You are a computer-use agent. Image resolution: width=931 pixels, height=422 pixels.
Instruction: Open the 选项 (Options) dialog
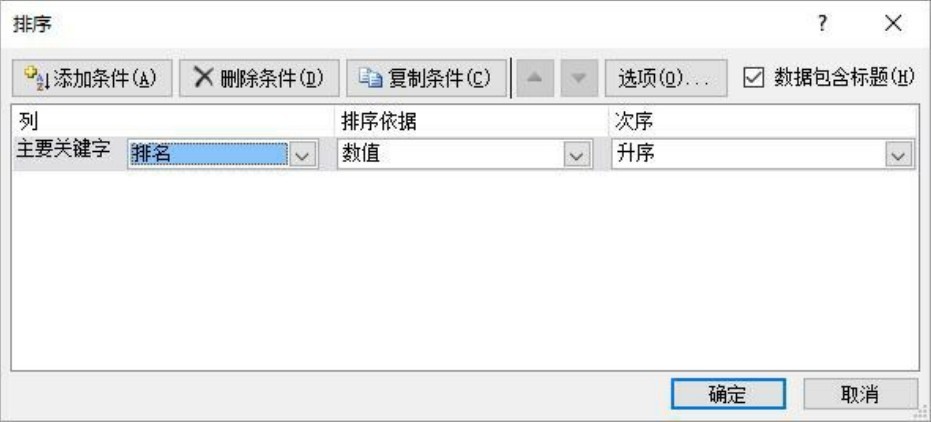click(x=666, y=78)
